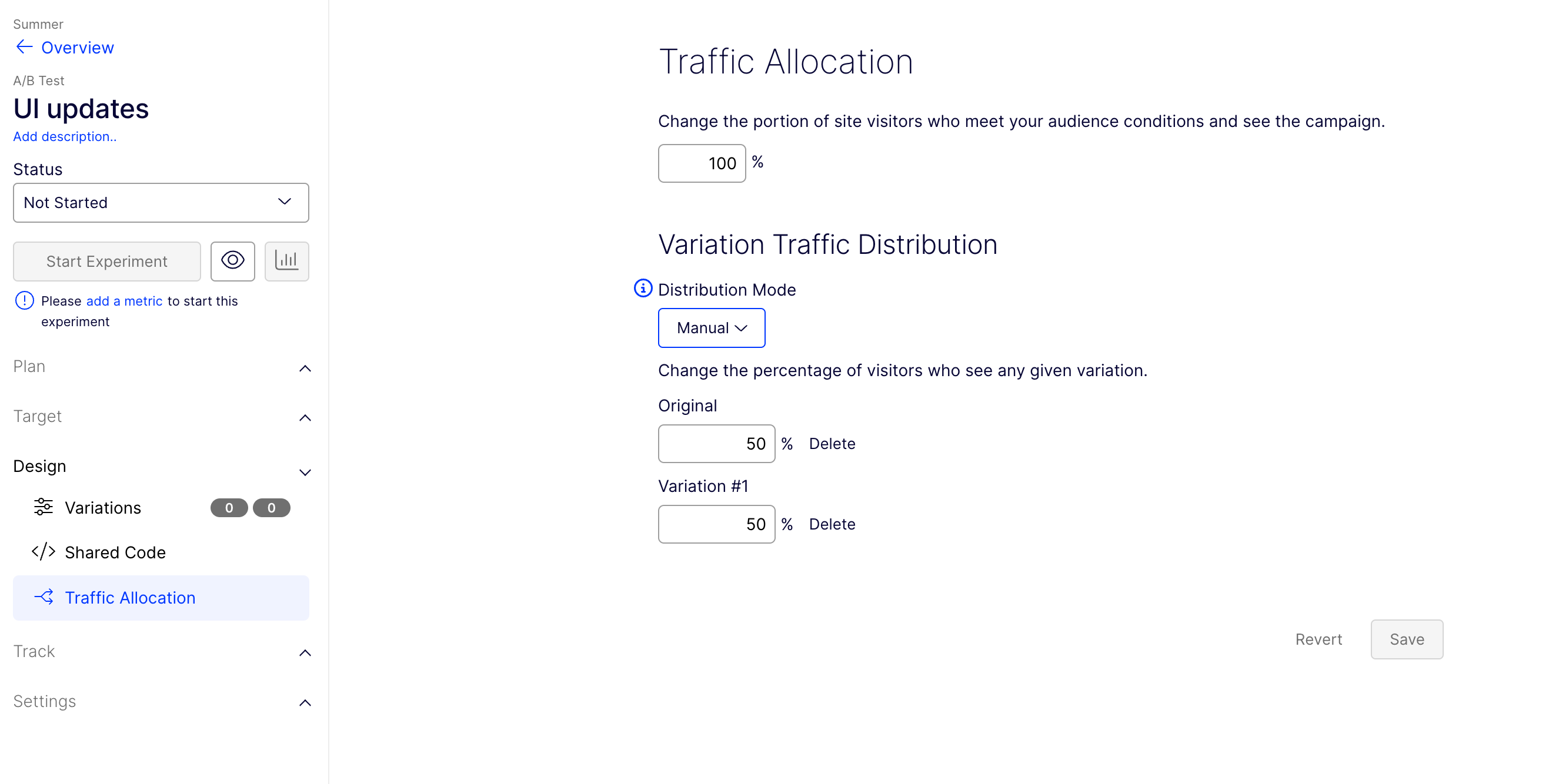Click the add a metric link
Viewport: 1549px width, 784px height.
[124, 300]
